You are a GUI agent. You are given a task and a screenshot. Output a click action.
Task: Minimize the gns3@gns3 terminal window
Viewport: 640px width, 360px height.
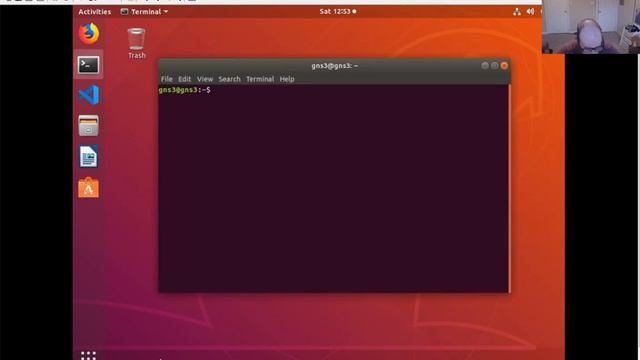click(485, 66)
